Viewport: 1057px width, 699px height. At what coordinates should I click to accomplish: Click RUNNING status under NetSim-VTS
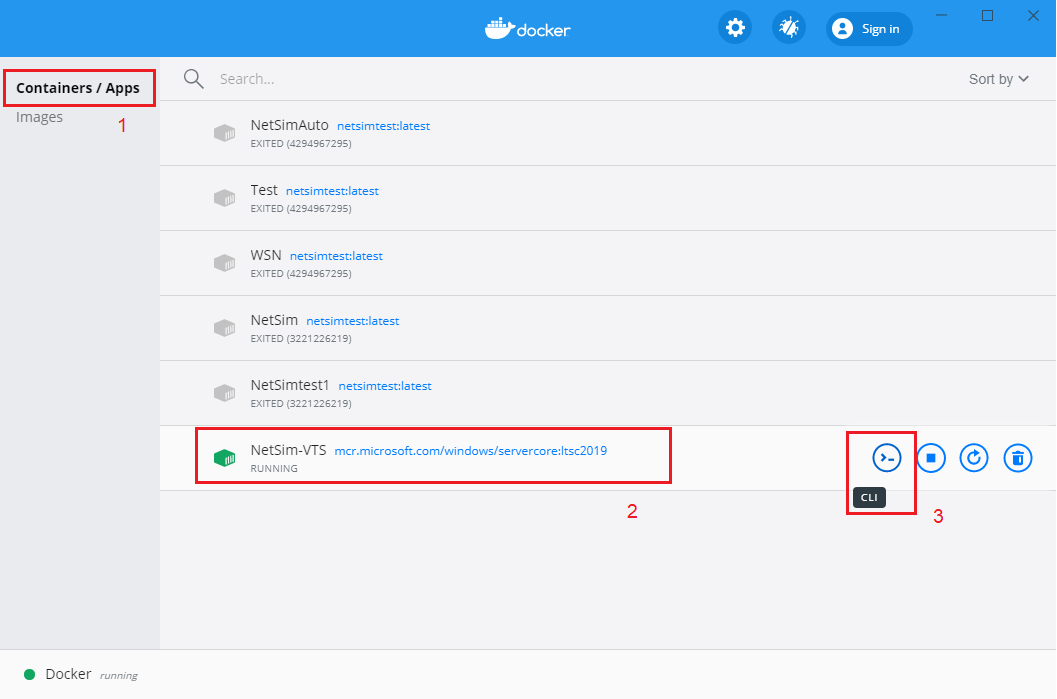(274, 468)
